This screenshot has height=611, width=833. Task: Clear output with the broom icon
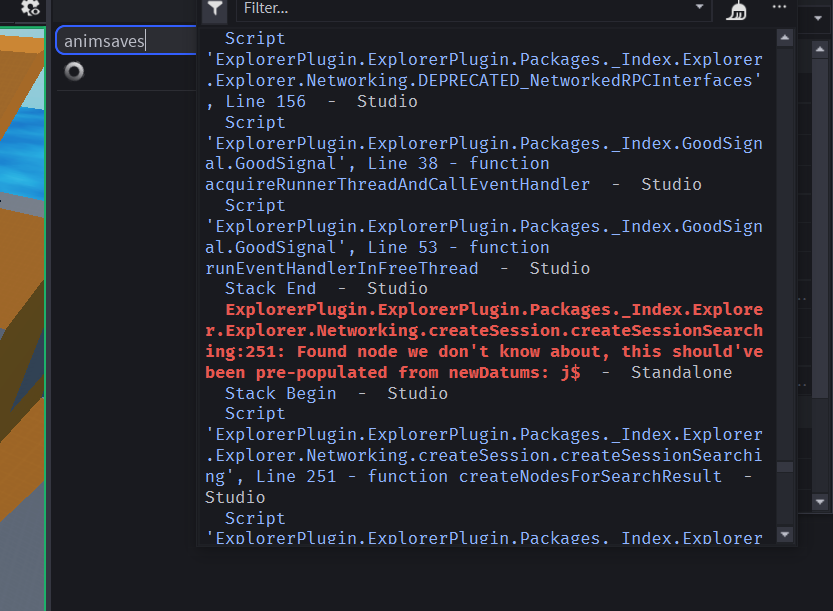[736, 11]
